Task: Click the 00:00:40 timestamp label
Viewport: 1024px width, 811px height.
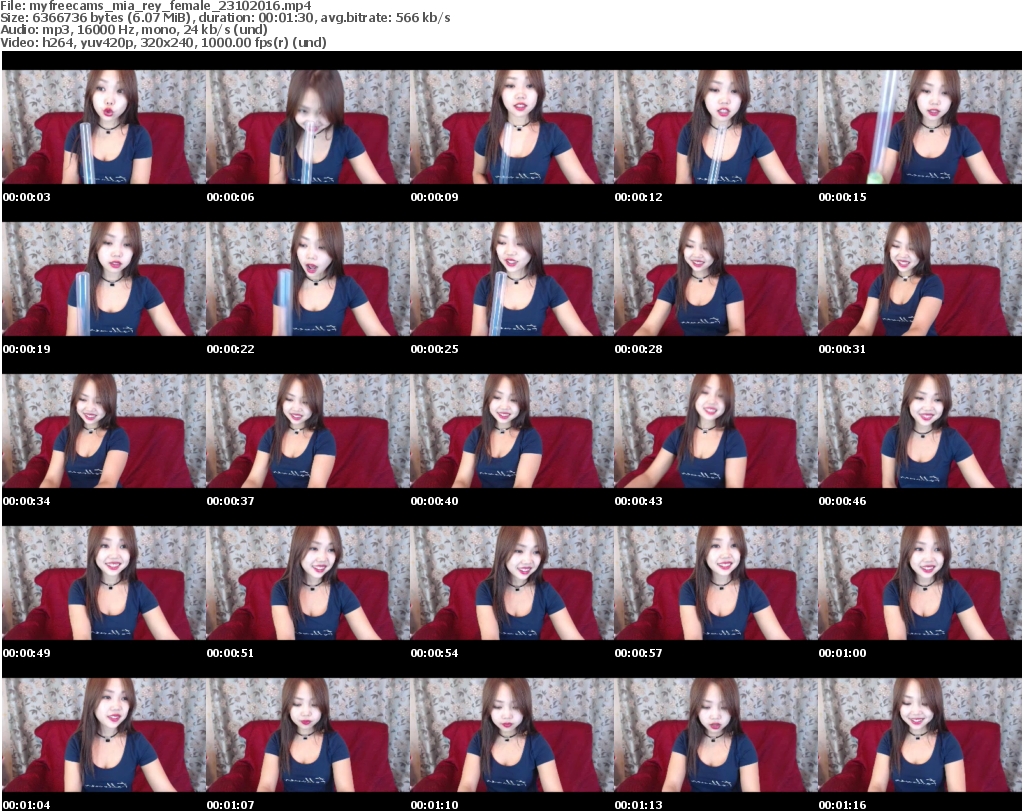Action: [434, 501]
